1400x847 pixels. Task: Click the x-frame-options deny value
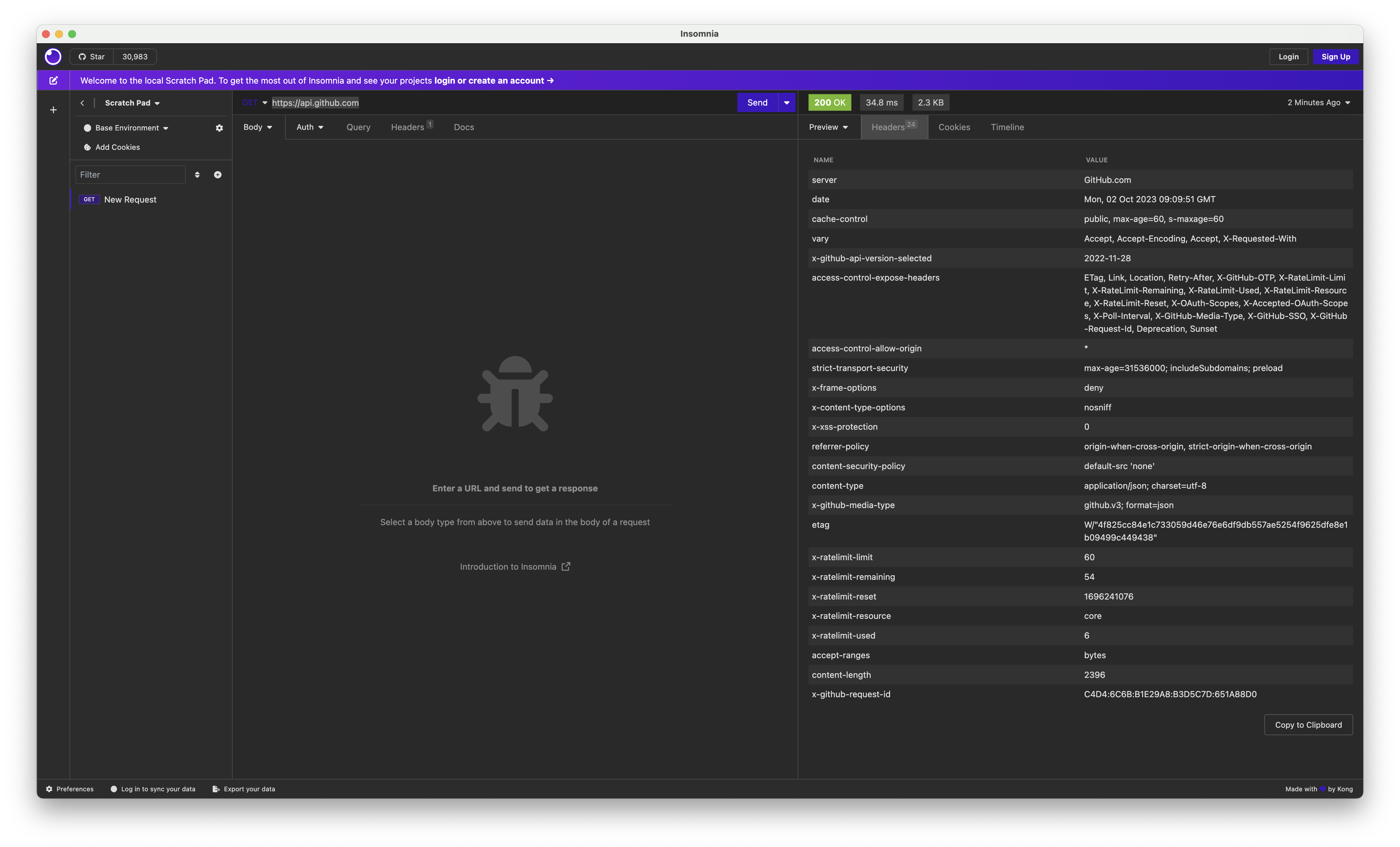click(x=1093, y=388)
